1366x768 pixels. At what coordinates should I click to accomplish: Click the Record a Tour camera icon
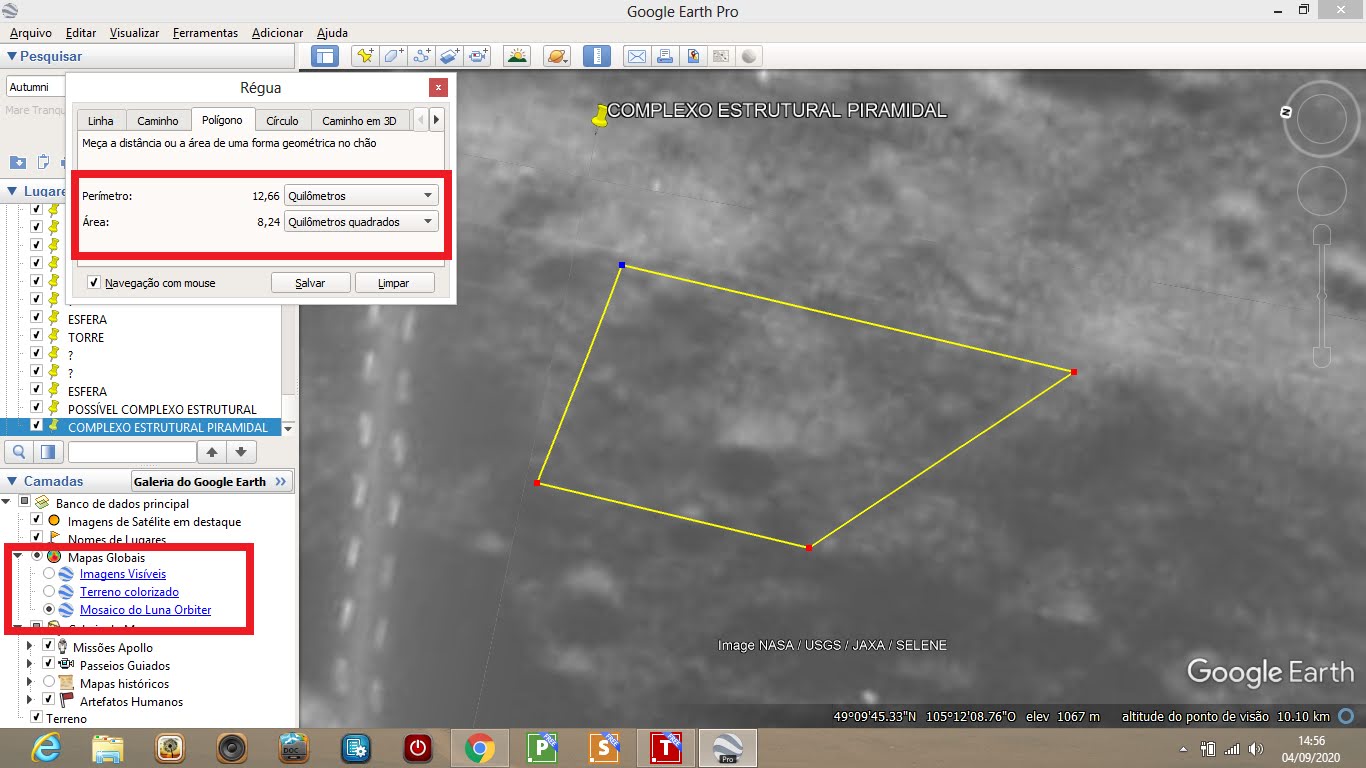click(x=478, y=56)
